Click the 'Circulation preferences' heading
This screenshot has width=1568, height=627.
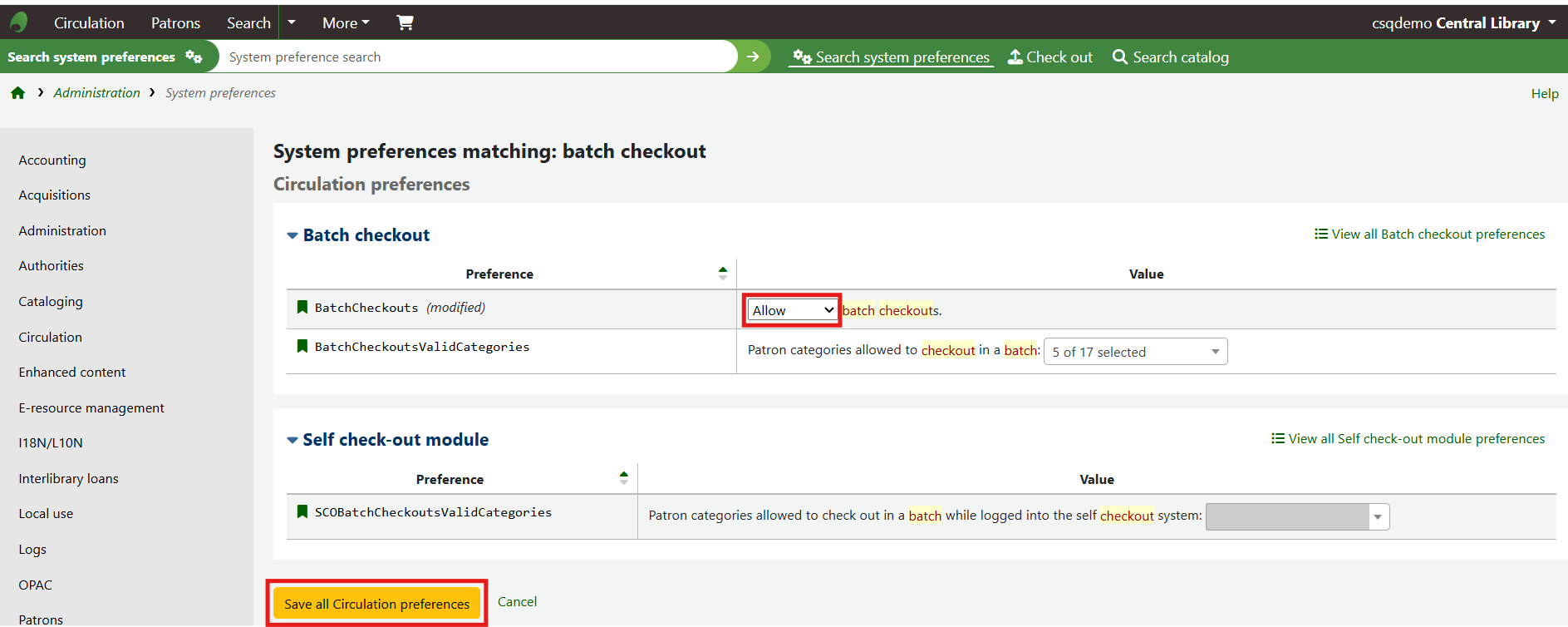[371, 185]
